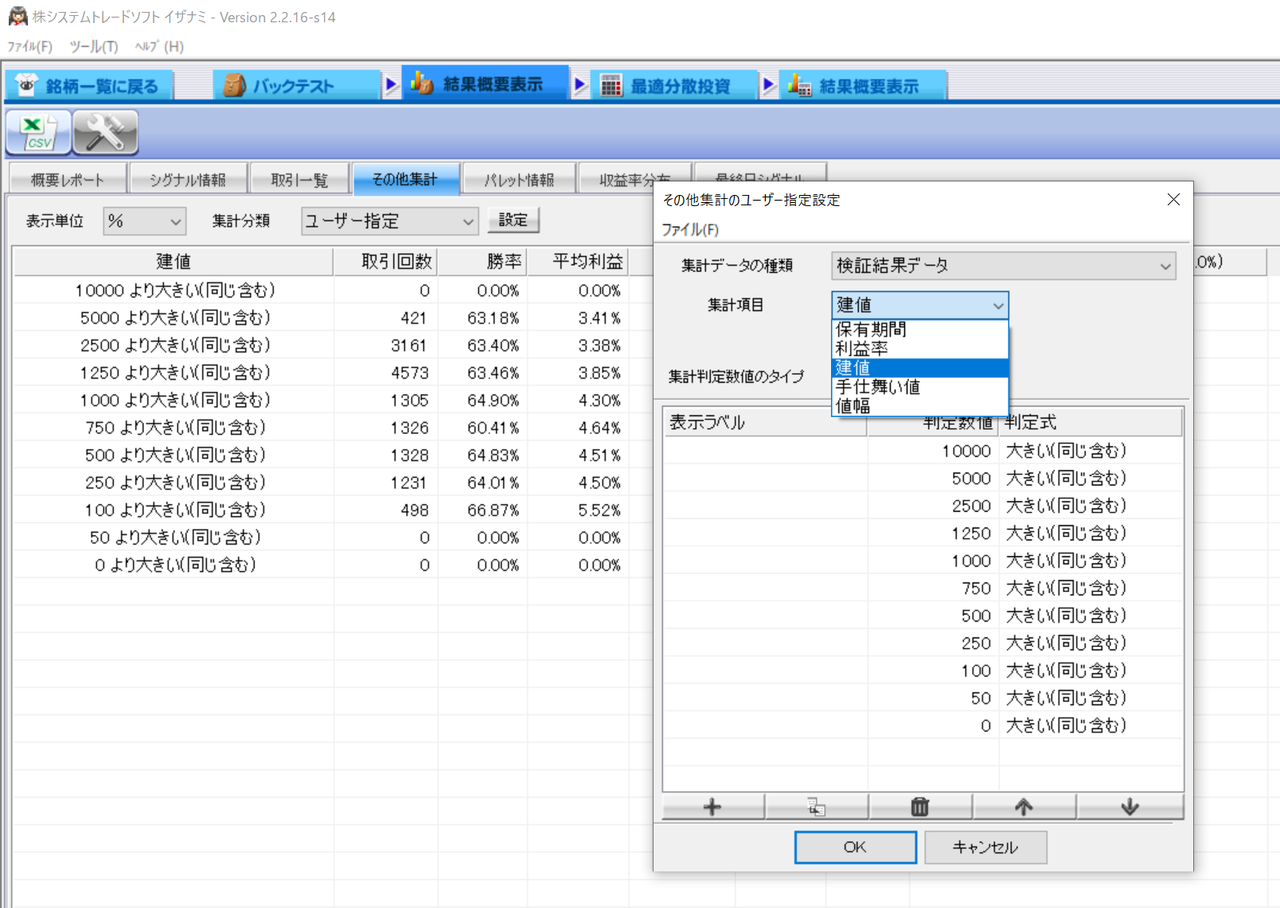Choose 手仕舞い値 from the dropdown list
Viewport: 1280px width, 908px height.
(920, 387)
